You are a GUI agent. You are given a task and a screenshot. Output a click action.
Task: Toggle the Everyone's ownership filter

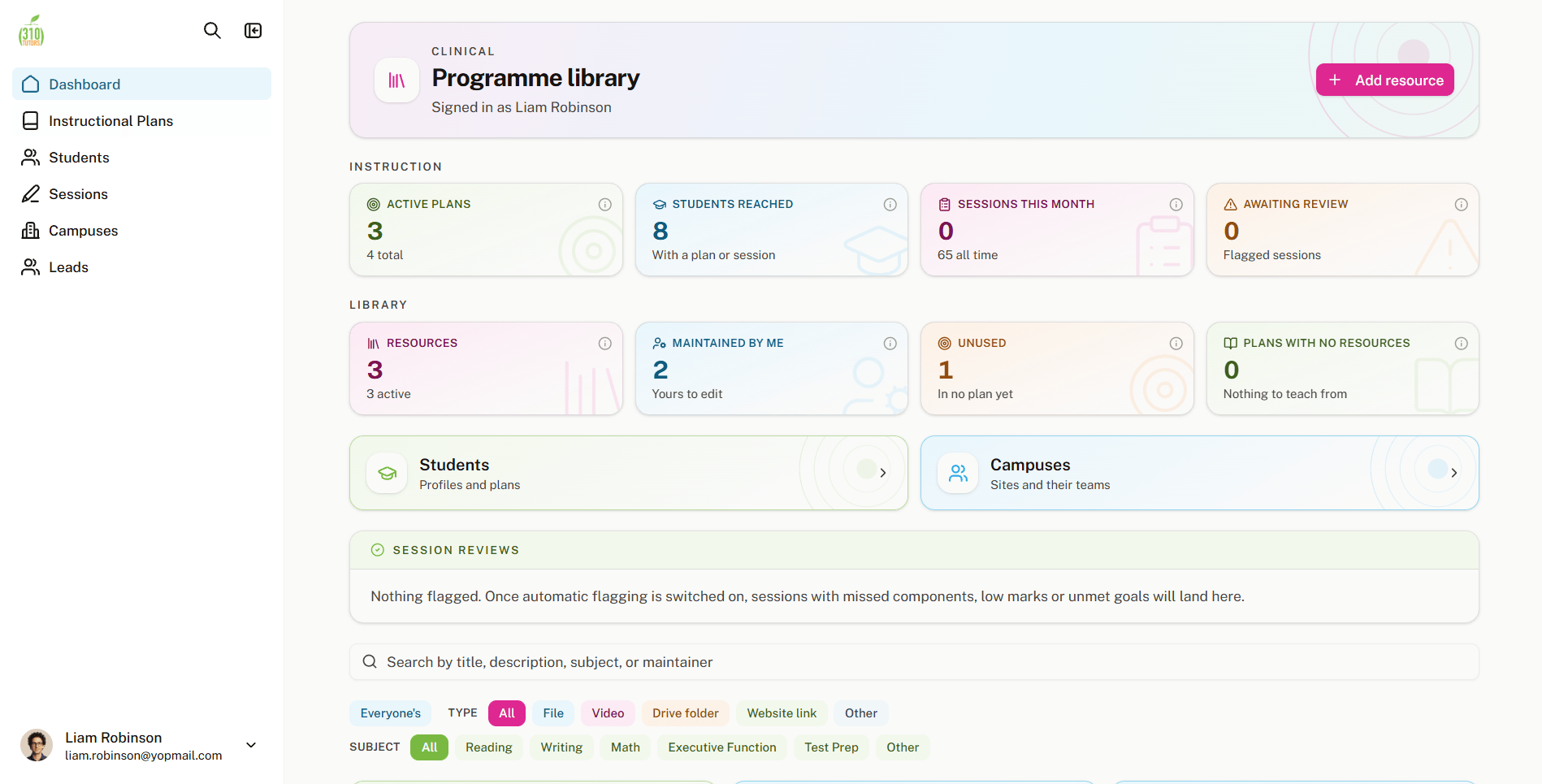click(391, 713)
